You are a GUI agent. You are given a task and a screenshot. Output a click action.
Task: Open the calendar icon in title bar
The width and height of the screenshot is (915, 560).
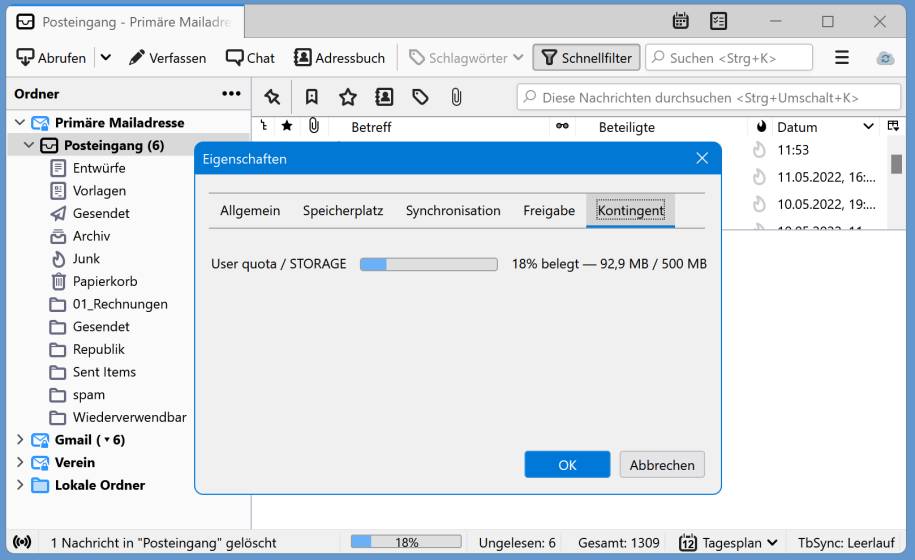click(x=681, y=21)
